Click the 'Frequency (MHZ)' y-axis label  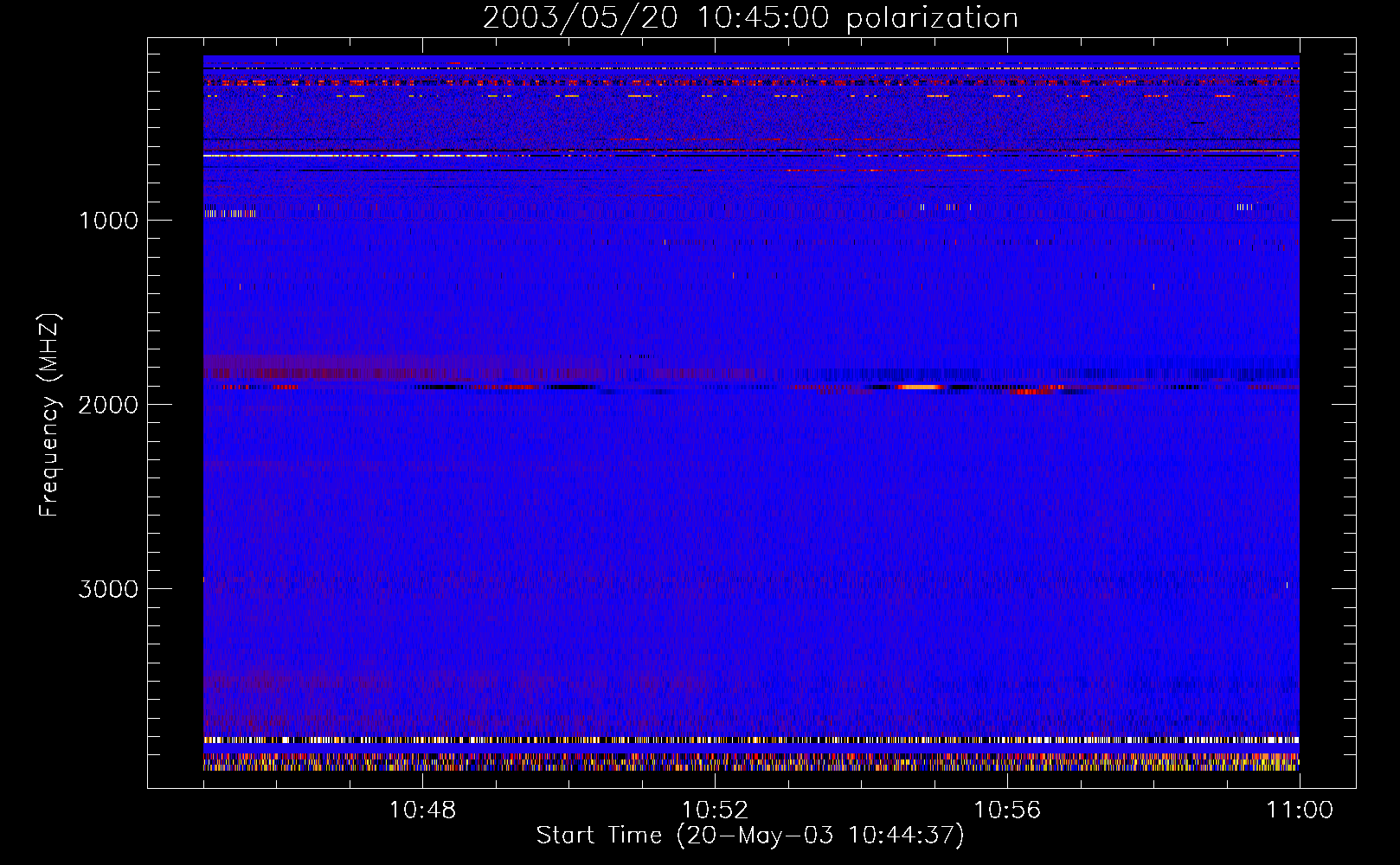pyautogui.click(x=49, y=415)
